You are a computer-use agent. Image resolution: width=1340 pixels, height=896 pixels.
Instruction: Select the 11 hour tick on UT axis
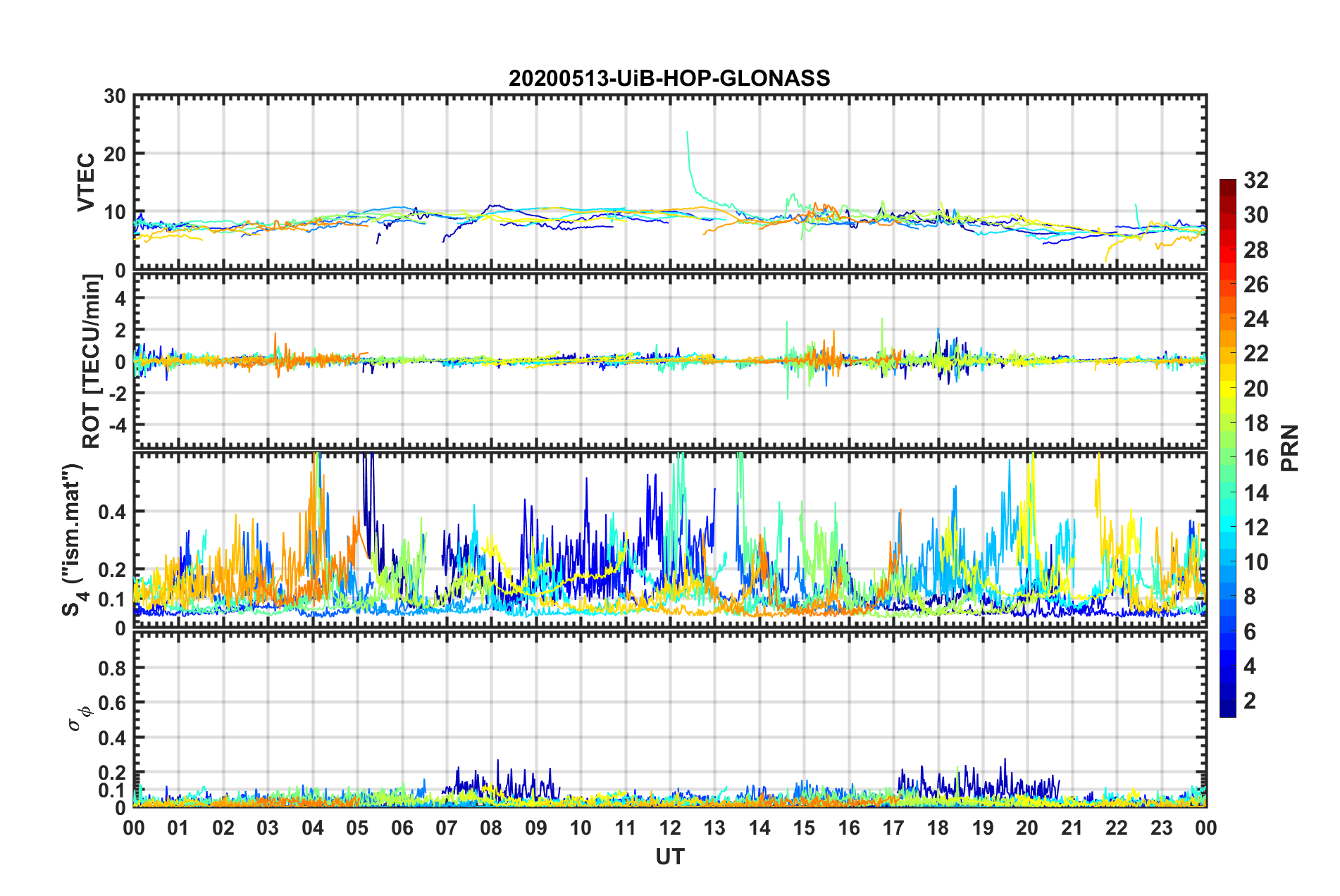pyautogui.click(x=626, y=828)
